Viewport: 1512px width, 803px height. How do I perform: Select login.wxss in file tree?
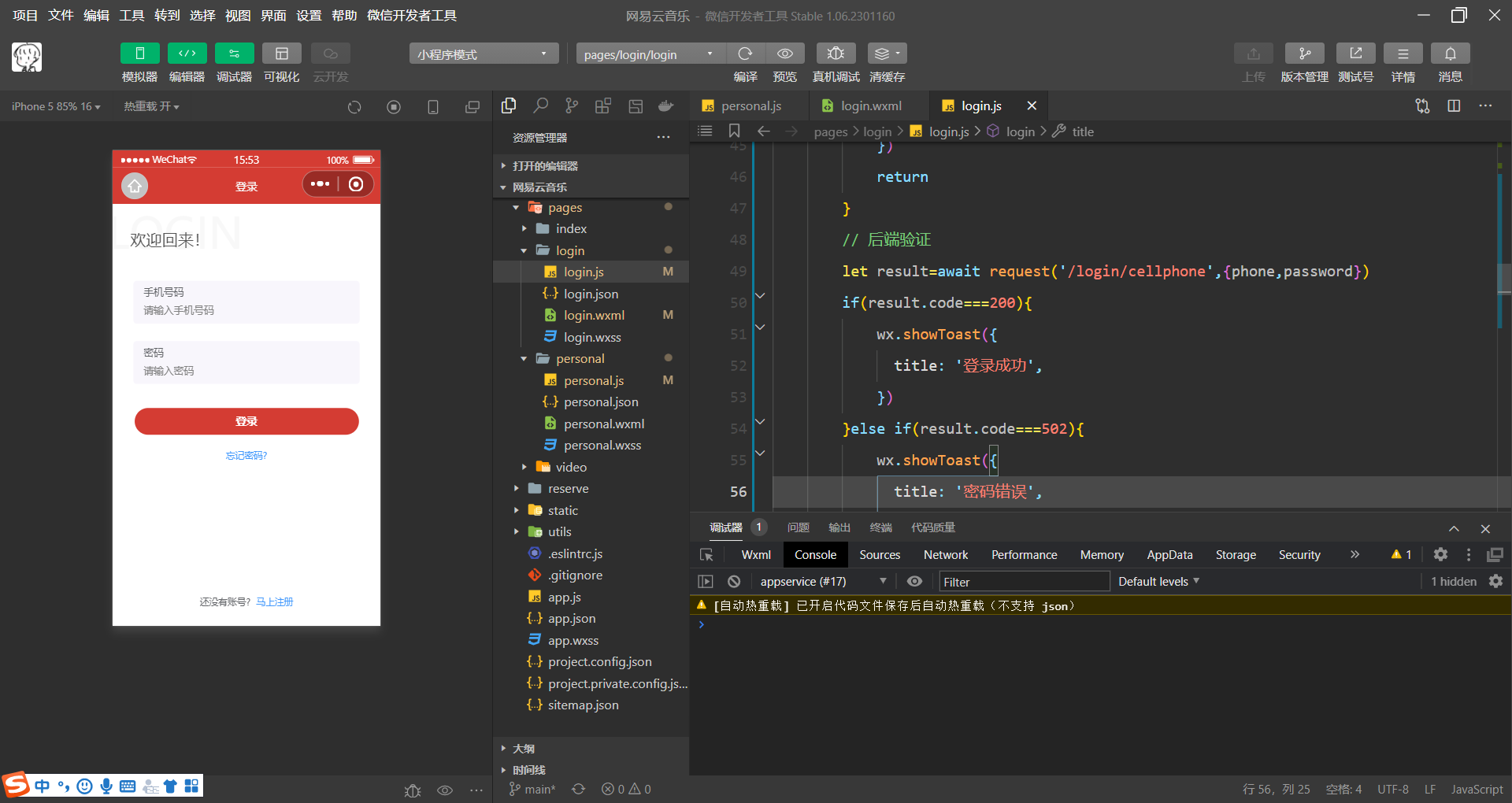point(591,337)
